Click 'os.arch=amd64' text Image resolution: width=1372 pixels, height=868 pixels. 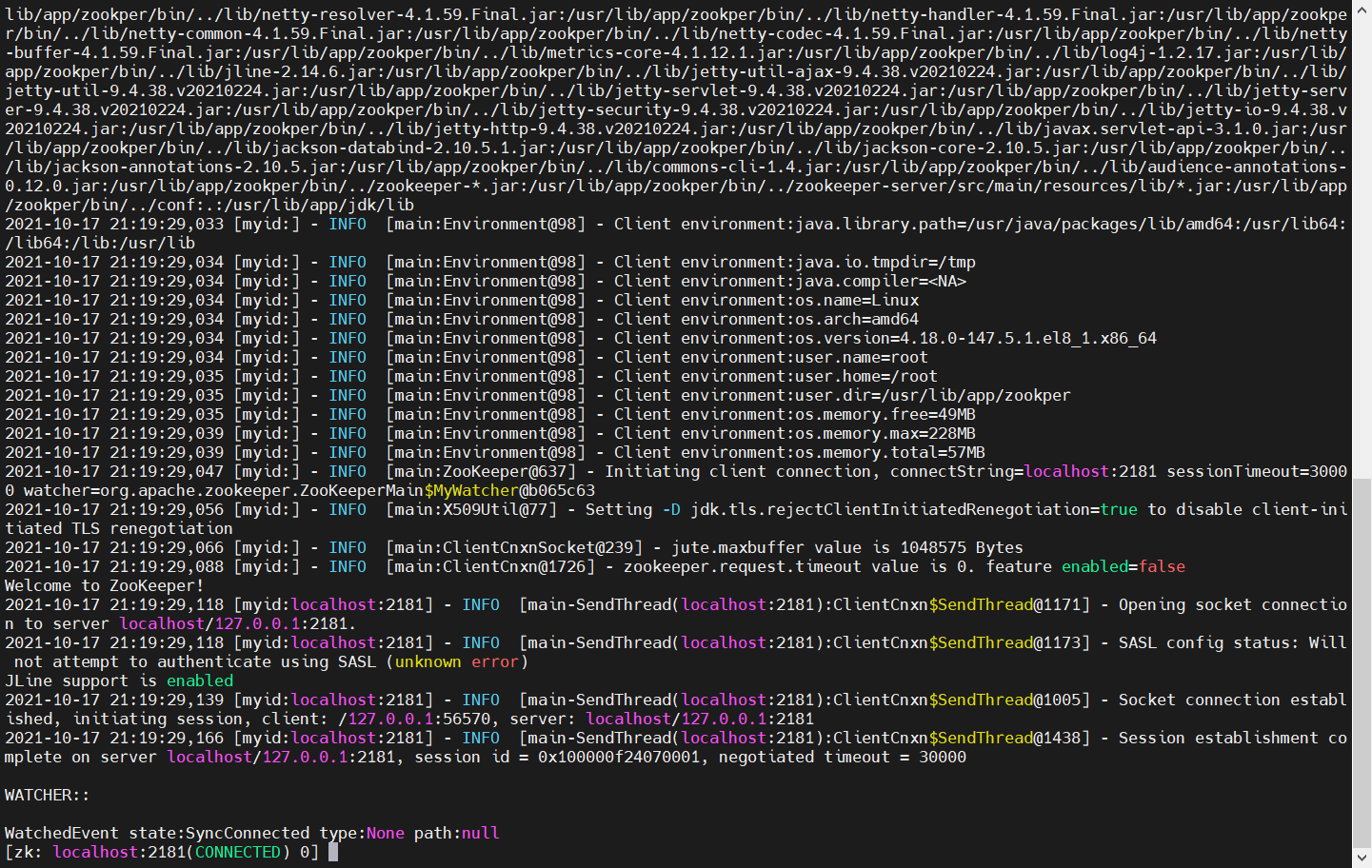(x=857, y=319)
